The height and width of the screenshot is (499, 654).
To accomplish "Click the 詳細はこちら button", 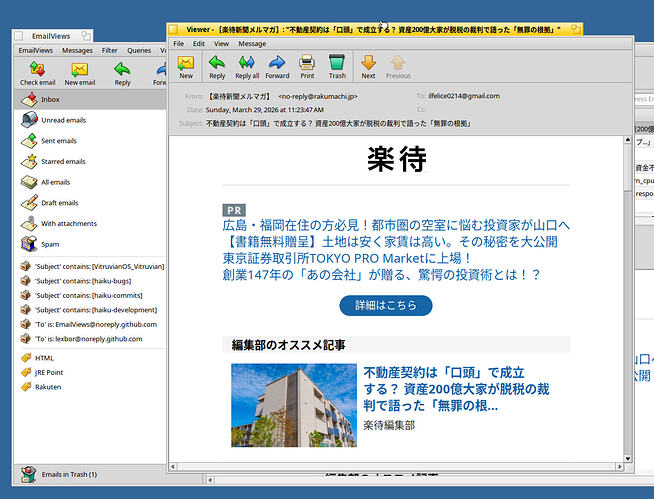I will coord(386,305).
